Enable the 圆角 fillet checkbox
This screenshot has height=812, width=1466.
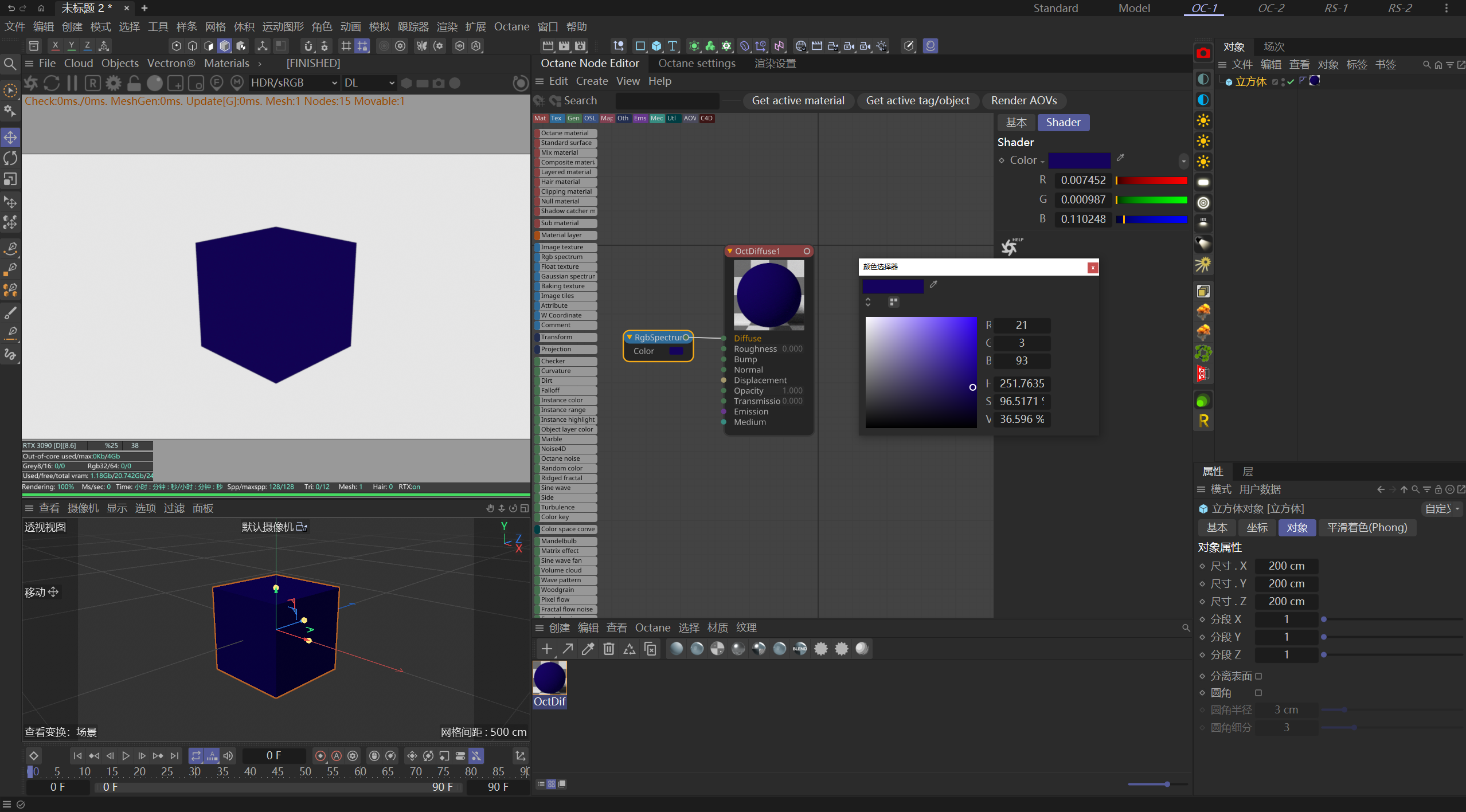pyautogui.click(x=1258, y=693)
